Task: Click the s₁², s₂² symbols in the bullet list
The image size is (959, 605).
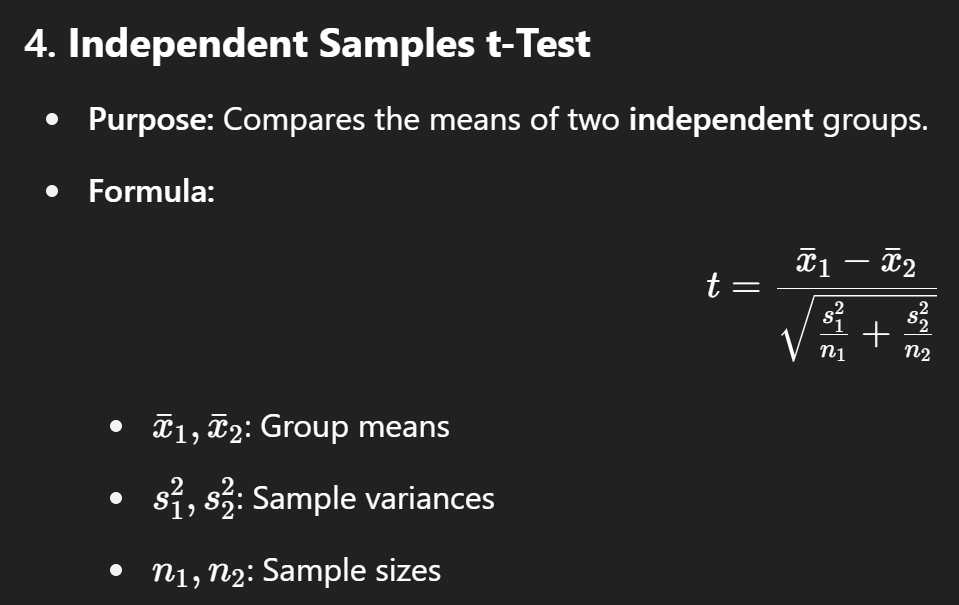Action: 194,499
